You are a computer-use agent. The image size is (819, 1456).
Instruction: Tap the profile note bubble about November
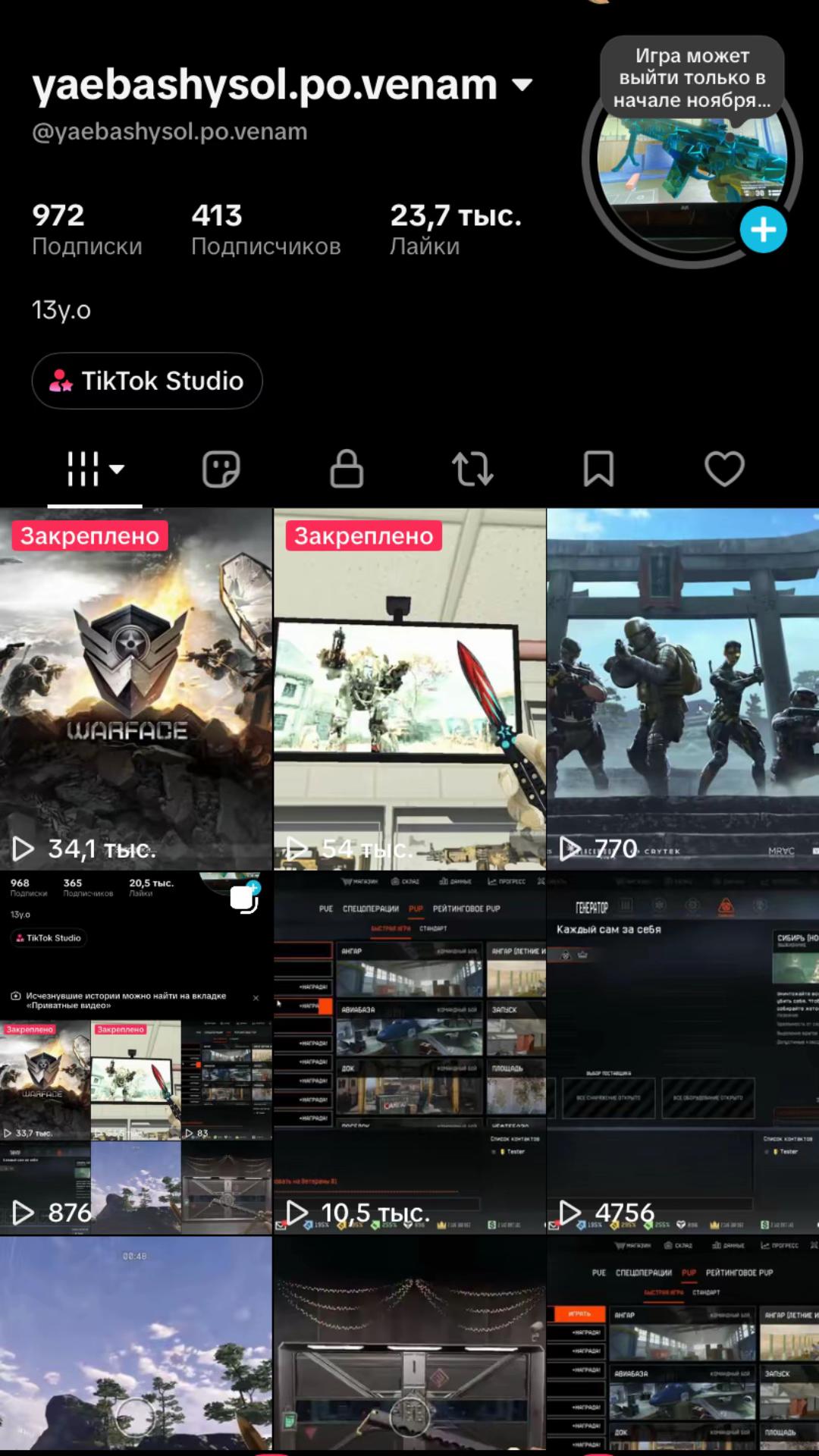click(692, 77)
